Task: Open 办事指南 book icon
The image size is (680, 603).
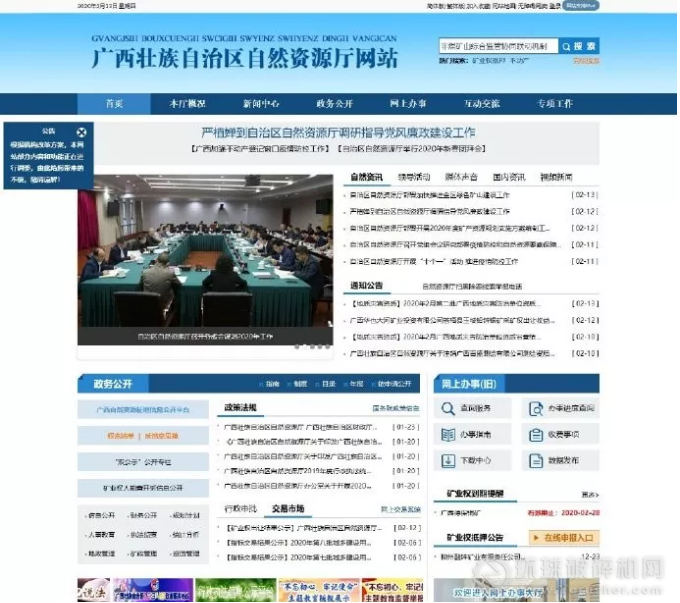Action: 448,435
